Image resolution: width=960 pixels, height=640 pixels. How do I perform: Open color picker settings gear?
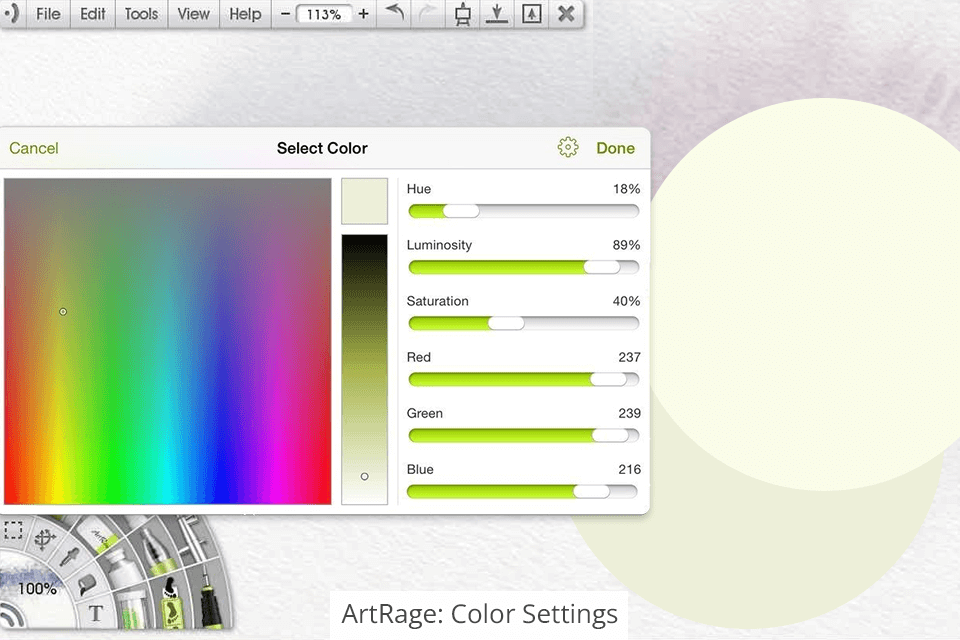(568, 148)
